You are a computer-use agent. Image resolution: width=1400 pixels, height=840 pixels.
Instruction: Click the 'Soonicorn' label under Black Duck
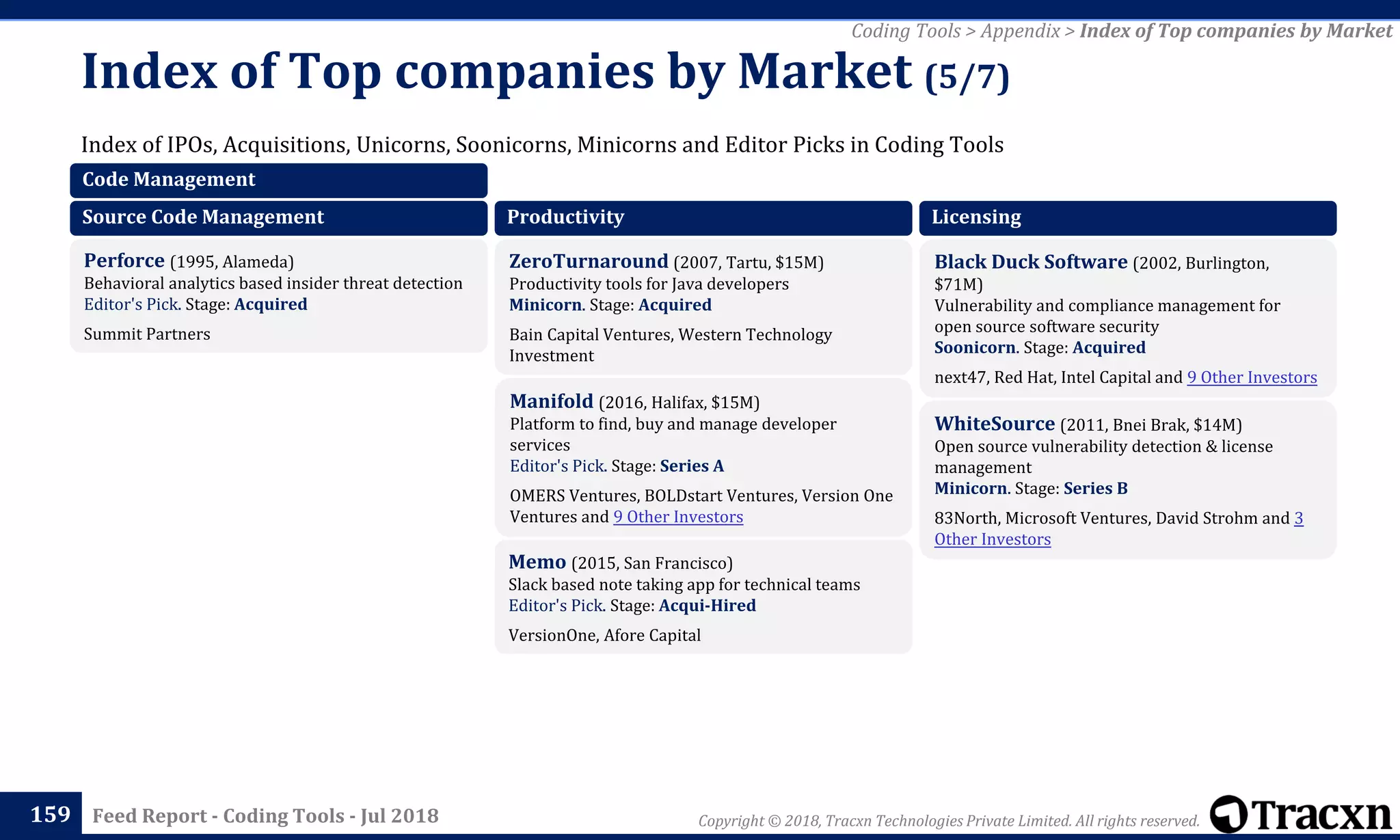coord(975,347)
